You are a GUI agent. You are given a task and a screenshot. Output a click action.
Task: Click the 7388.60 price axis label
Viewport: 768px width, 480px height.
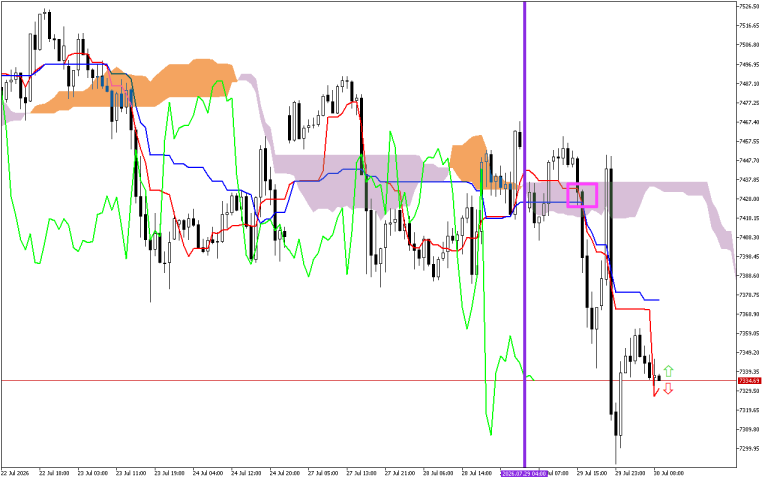click(x=749, y=276)
